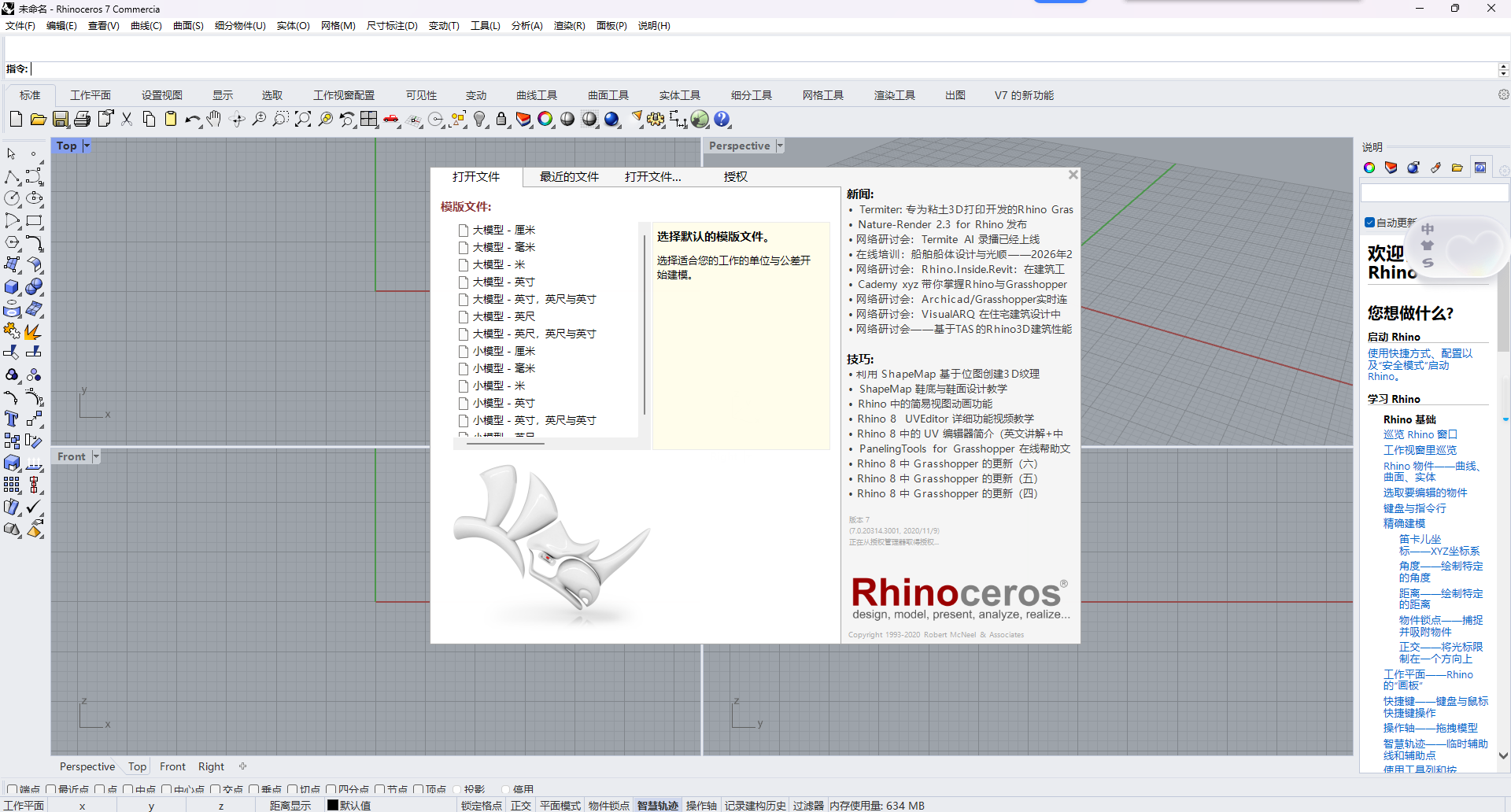Click the Paste from clipboard icon
Viewport: 1511px width, 812px height.
[170, 119]
